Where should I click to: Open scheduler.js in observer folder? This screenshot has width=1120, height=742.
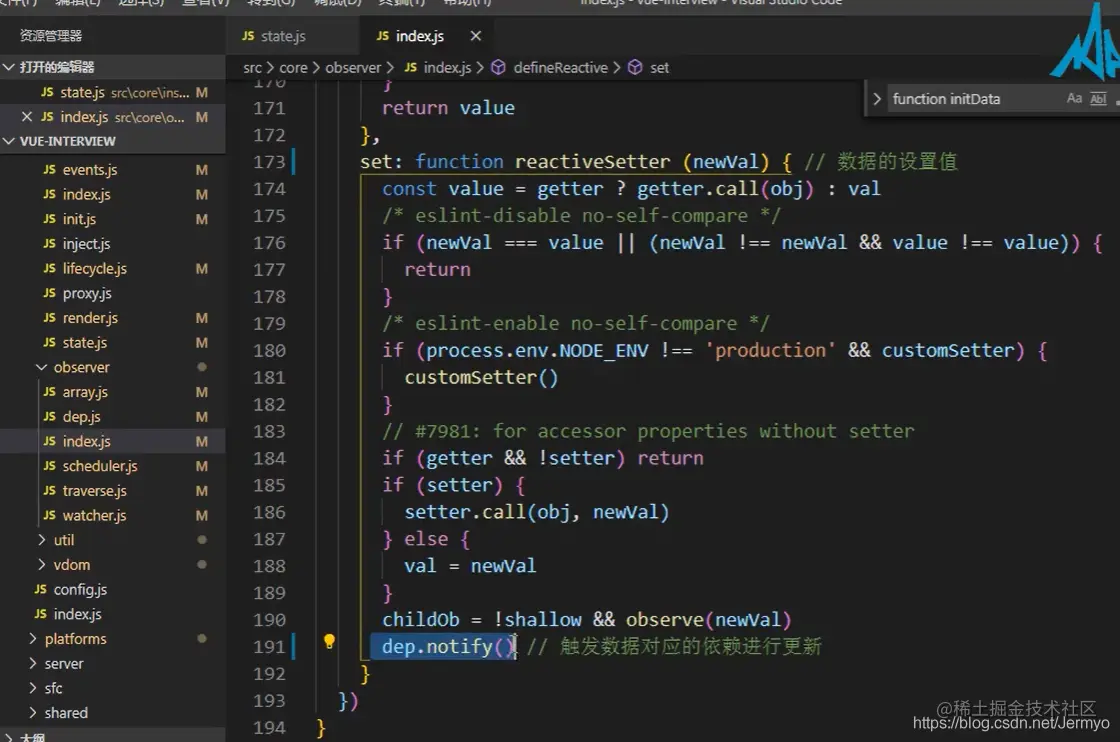click(113, 466)
